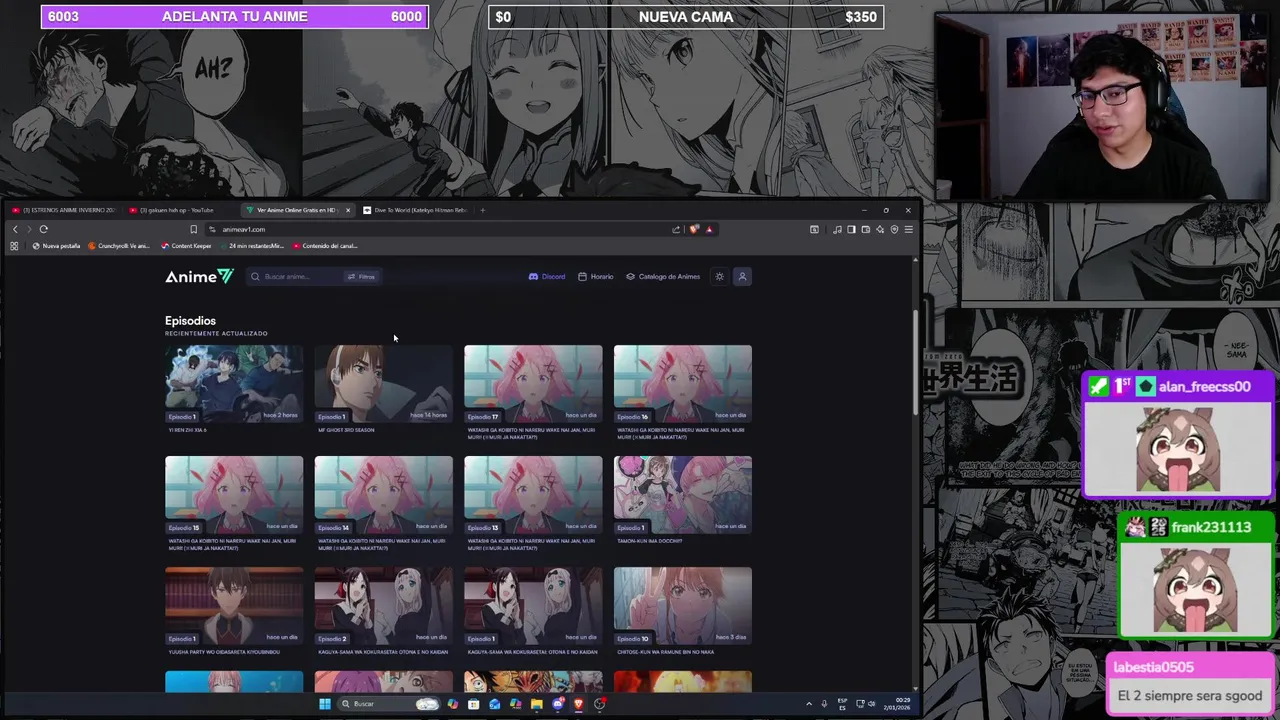Open the 'Nueva pestaña' bookmark

click(x=57, y=245)
